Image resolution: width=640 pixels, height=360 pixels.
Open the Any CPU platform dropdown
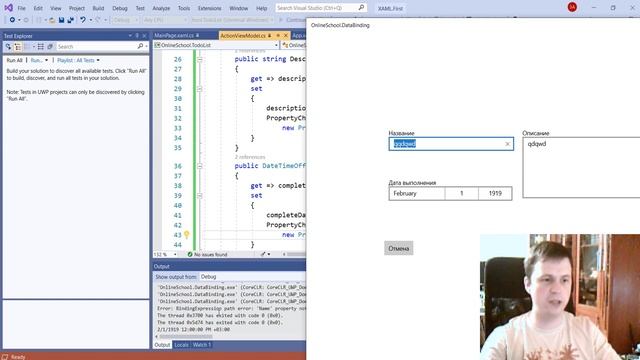(x=165, y=20)
